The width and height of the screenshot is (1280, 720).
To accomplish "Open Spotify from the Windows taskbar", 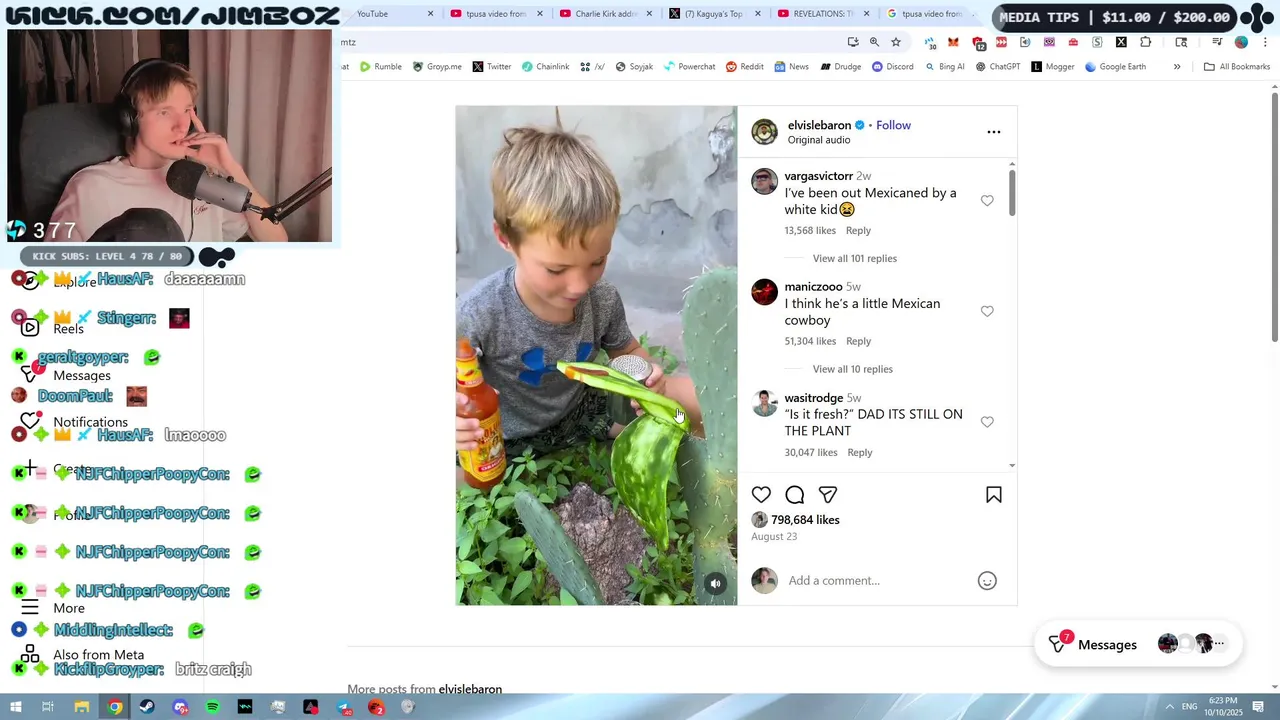I will tap(212, 707).
